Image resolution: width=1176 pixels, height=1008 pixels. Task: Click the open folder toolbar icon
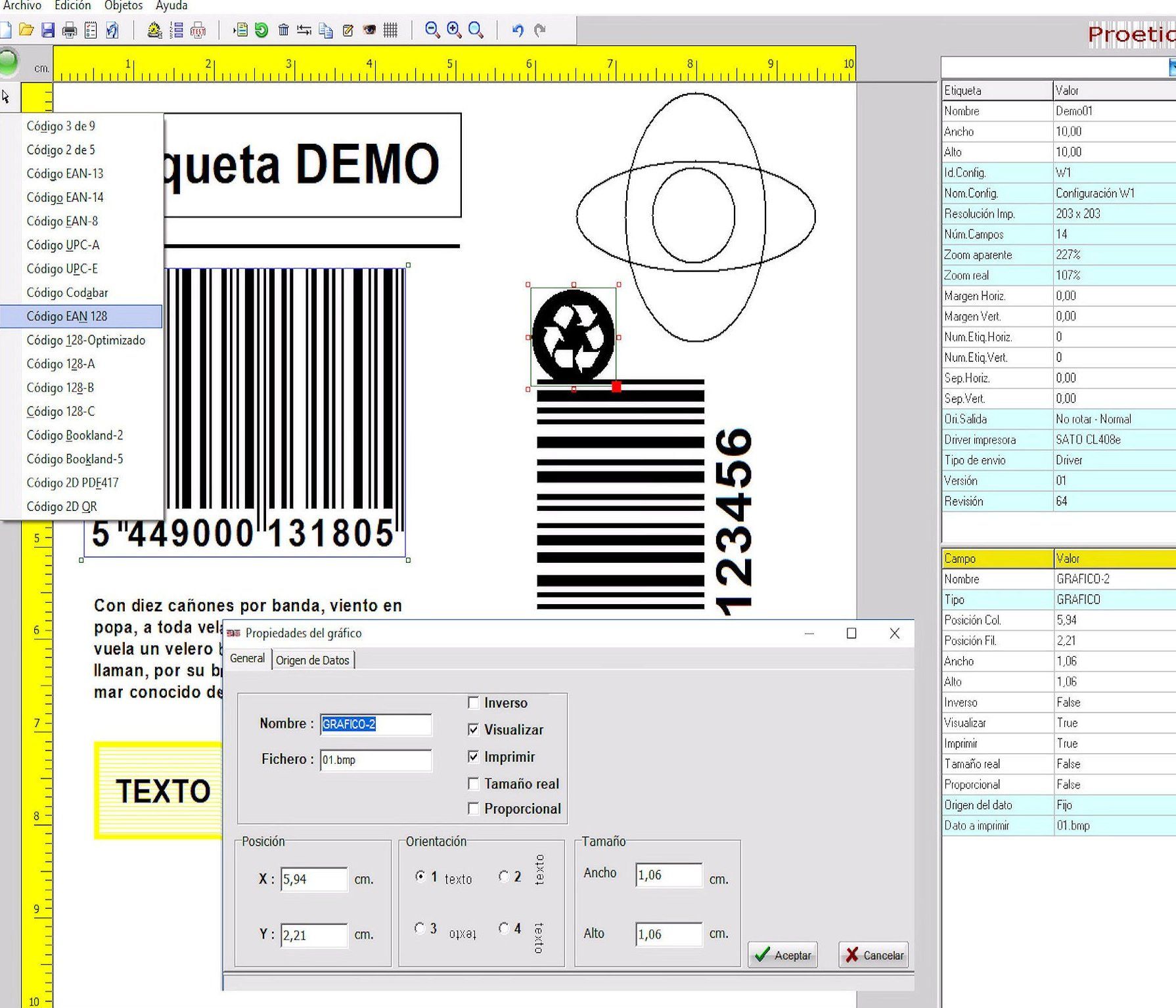point(26,30)
